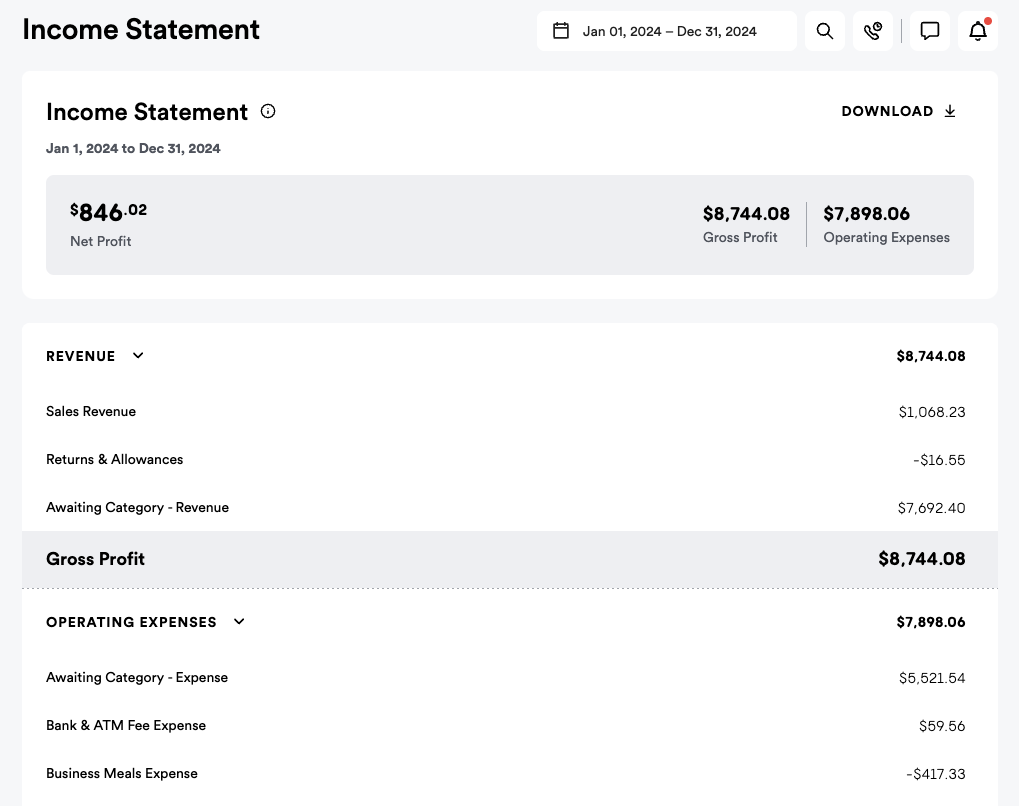
Task: Open the chat message icon
Action: point(930,31)
